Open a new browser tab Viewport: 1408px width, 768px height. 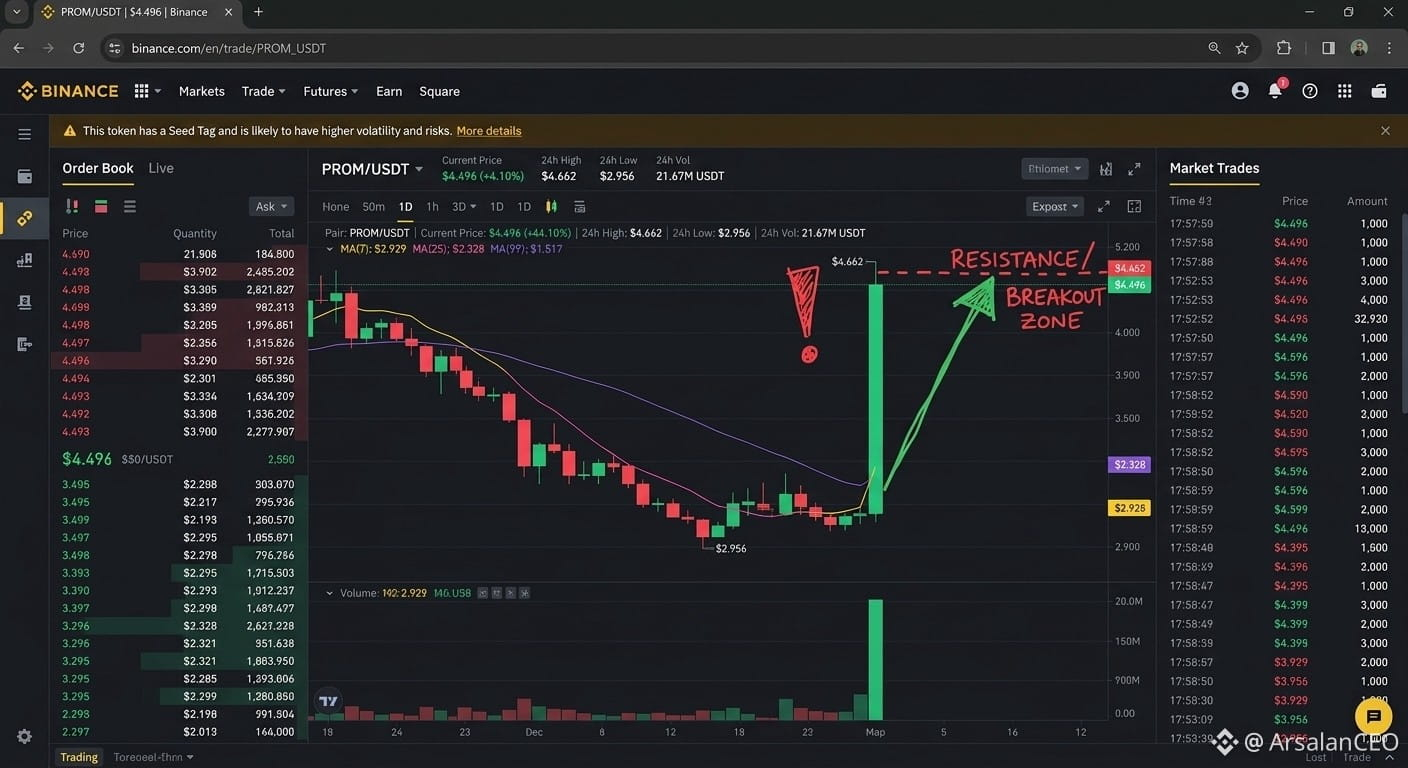coord(258,12)
